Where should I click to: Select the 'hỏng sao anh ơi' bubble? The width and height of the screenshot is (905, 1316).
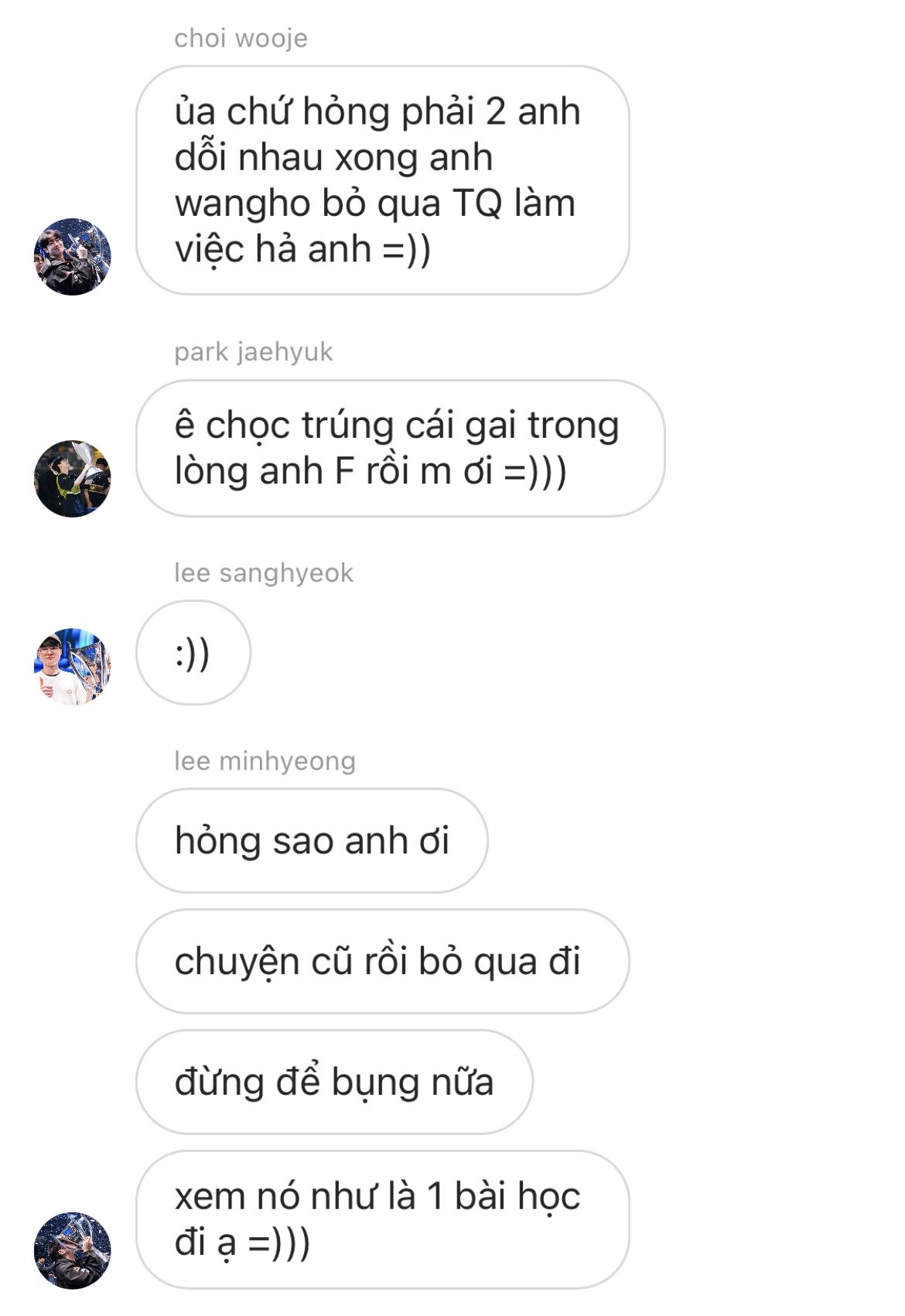coord(312,841)
